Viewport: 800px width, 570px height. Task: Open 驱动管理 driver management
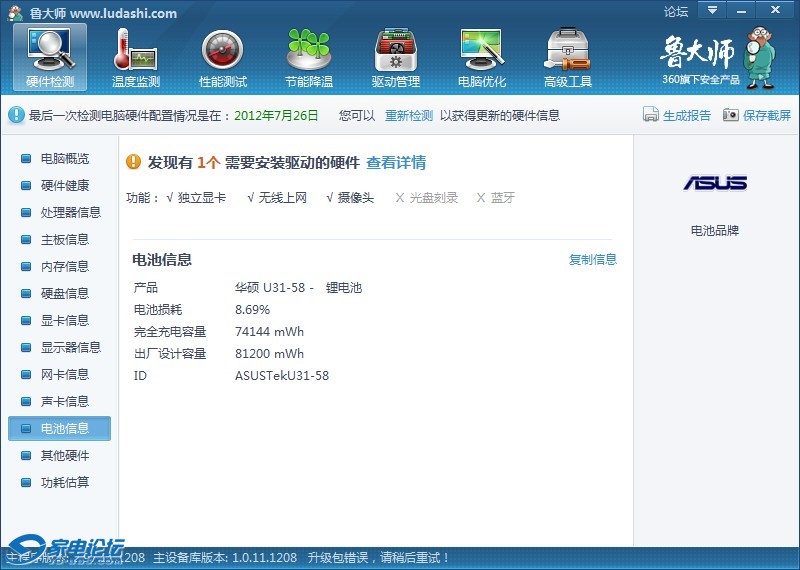395,58
